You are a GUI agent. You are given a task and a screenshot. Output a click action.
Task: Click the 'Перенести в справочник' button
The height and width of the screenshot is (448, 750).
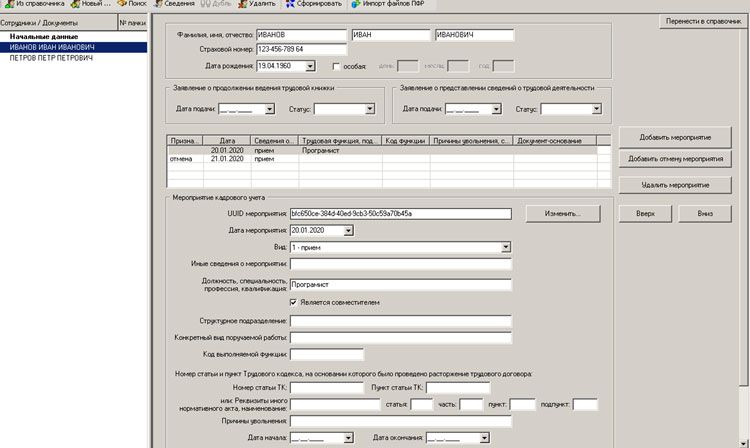704,22
